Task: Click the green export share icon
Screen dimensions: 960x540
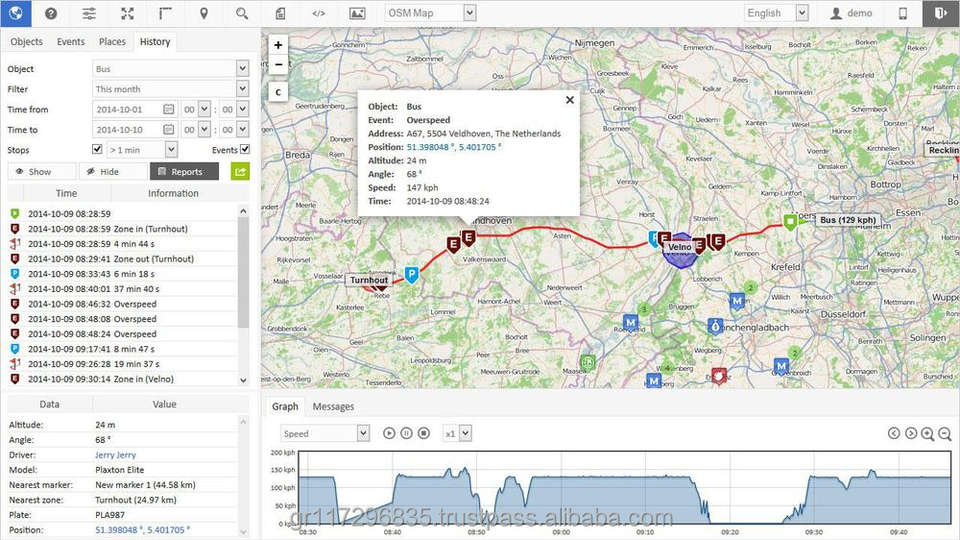Action: tap(240, 171)
